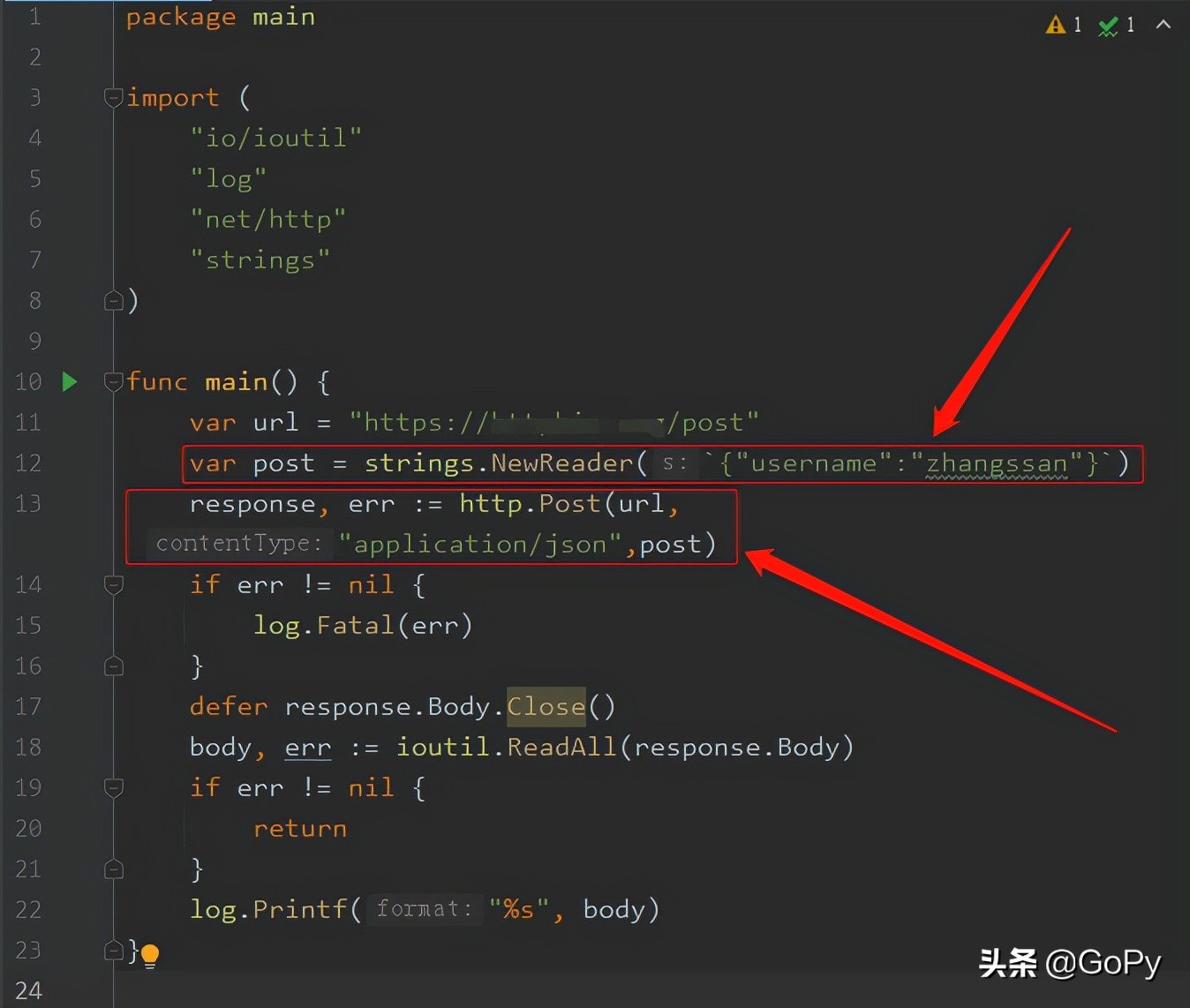This screenshot has height=1008, width=1190.
Task: Click line number 10 in gutter
Action: (28, 381)
